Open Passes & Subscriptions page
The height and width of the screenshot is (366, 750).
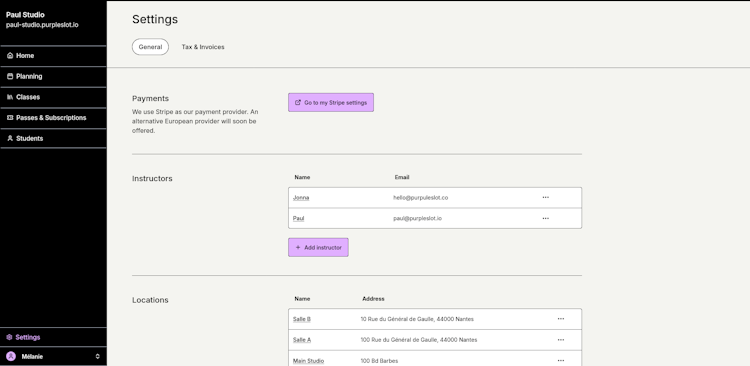(x=53, y=118)
